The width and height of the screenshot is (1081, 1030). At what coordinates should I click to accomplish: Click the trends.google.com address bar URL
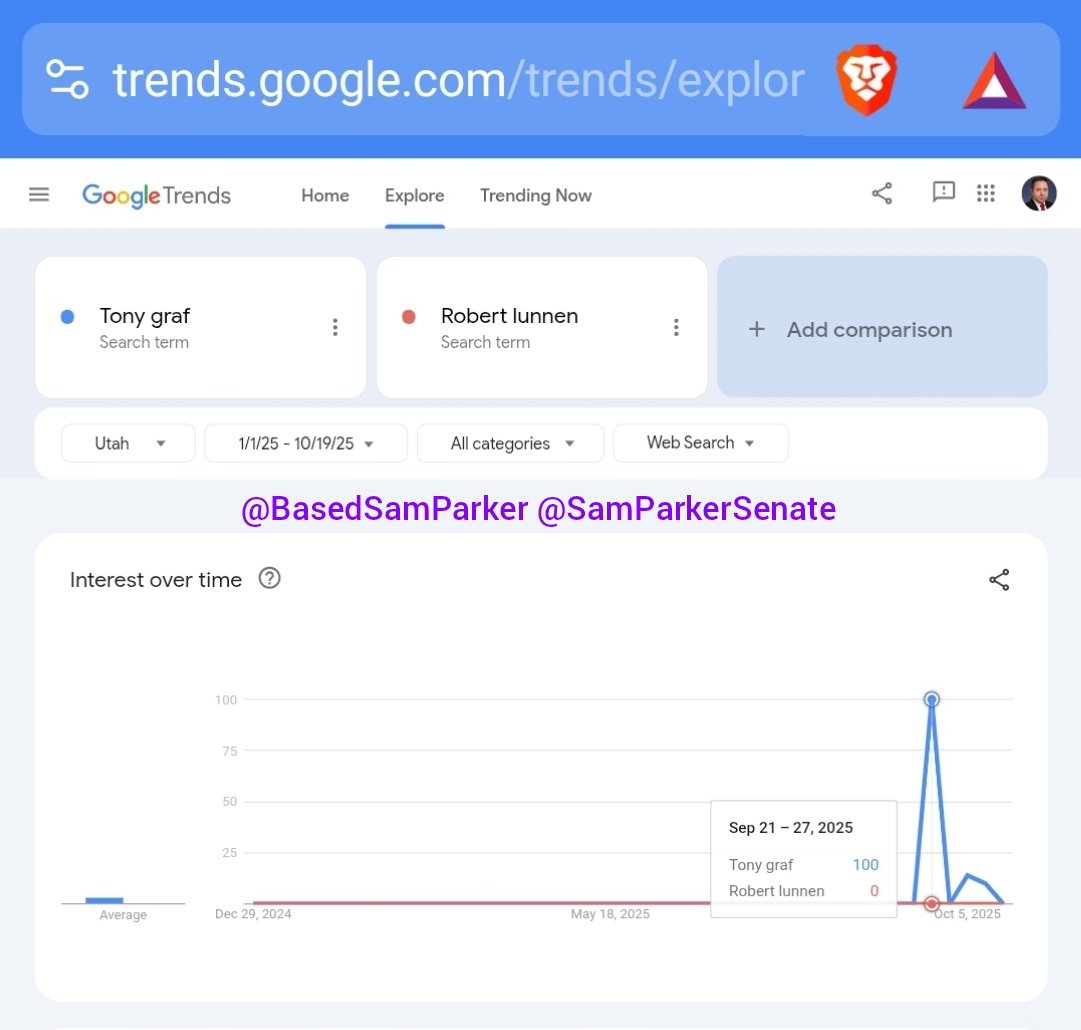pyautogui.click(x=458, y=80)
